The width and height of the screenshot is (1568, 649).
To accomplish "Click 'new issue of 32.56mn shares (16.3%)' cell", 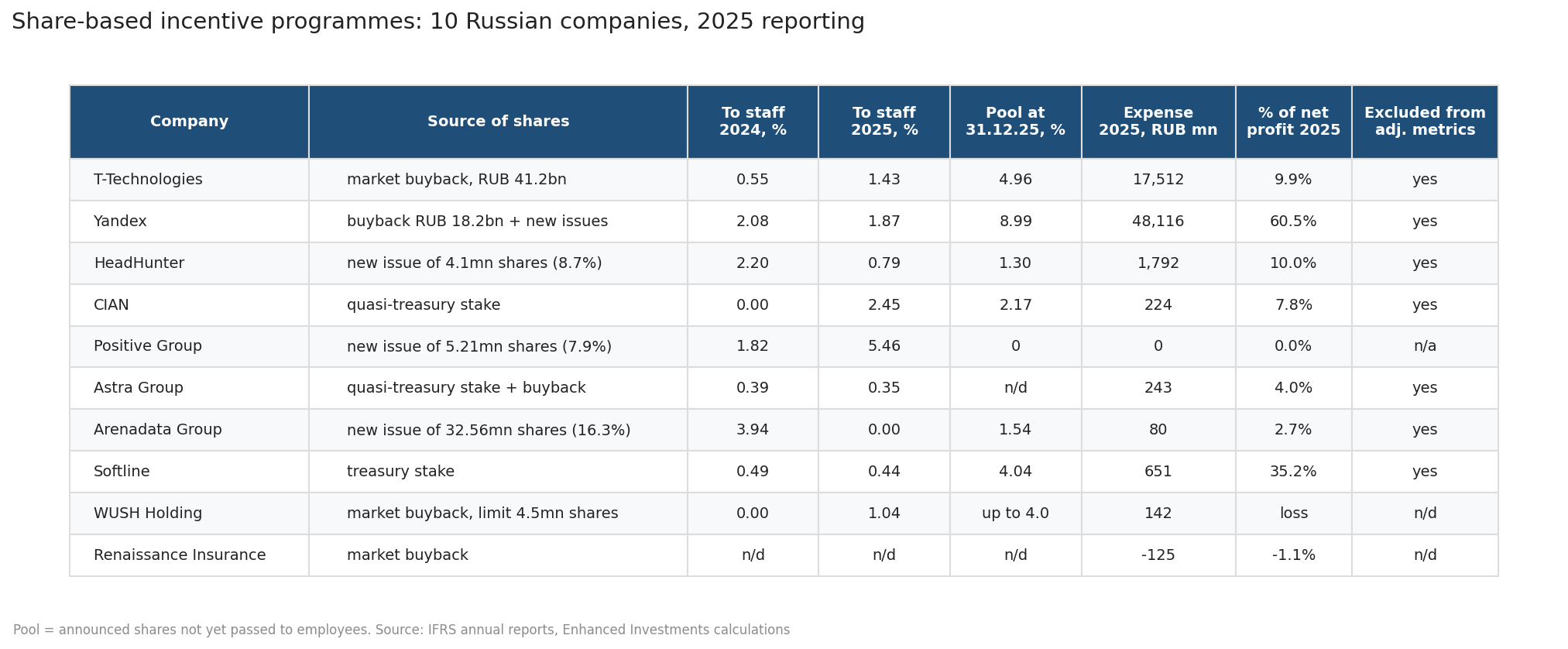I will tap(498, 430).
